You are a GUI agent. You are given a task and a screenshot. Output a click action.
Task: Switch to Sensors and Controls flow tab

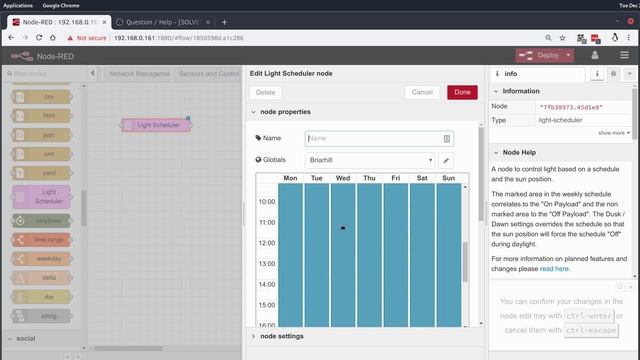coord(208,74)
